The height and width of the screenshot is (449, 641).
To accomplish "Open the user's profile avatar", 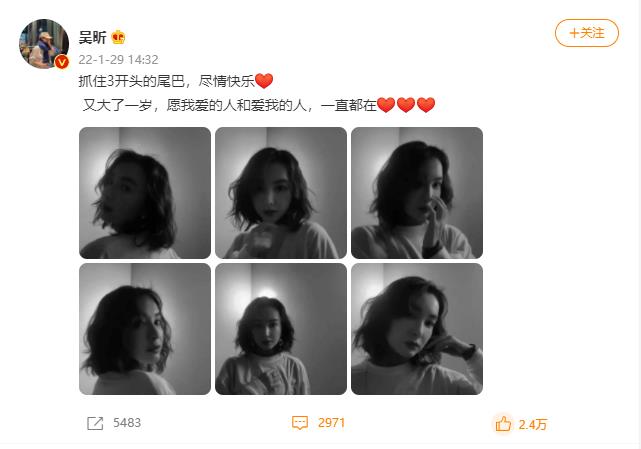I will [x=44, y=44].
